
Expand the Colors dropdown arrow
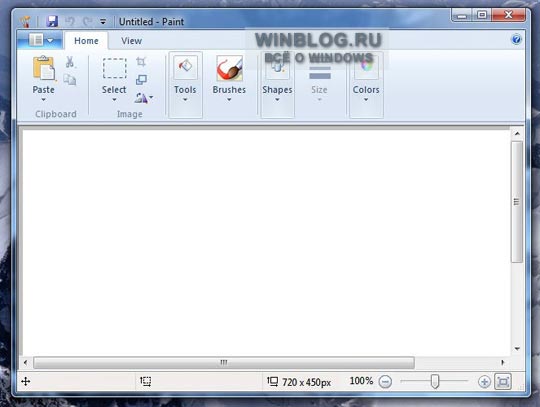pos(366,100)
